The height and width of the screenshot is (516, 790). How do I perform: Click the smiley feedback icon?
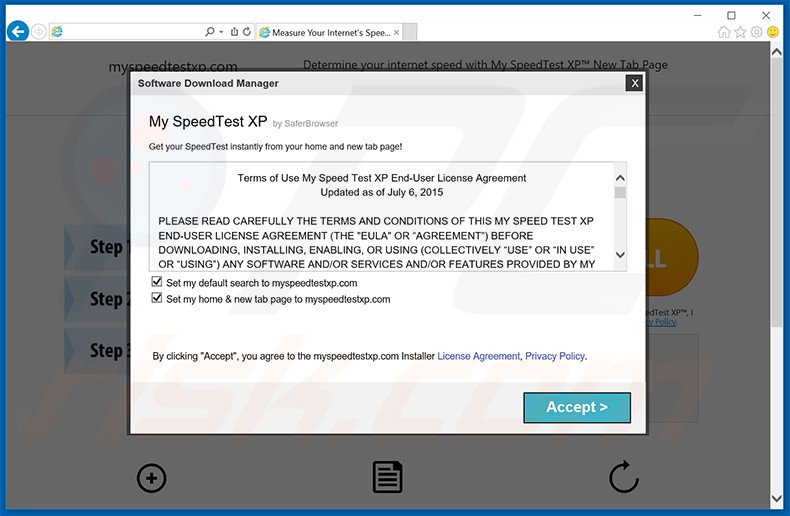(772, 32)
